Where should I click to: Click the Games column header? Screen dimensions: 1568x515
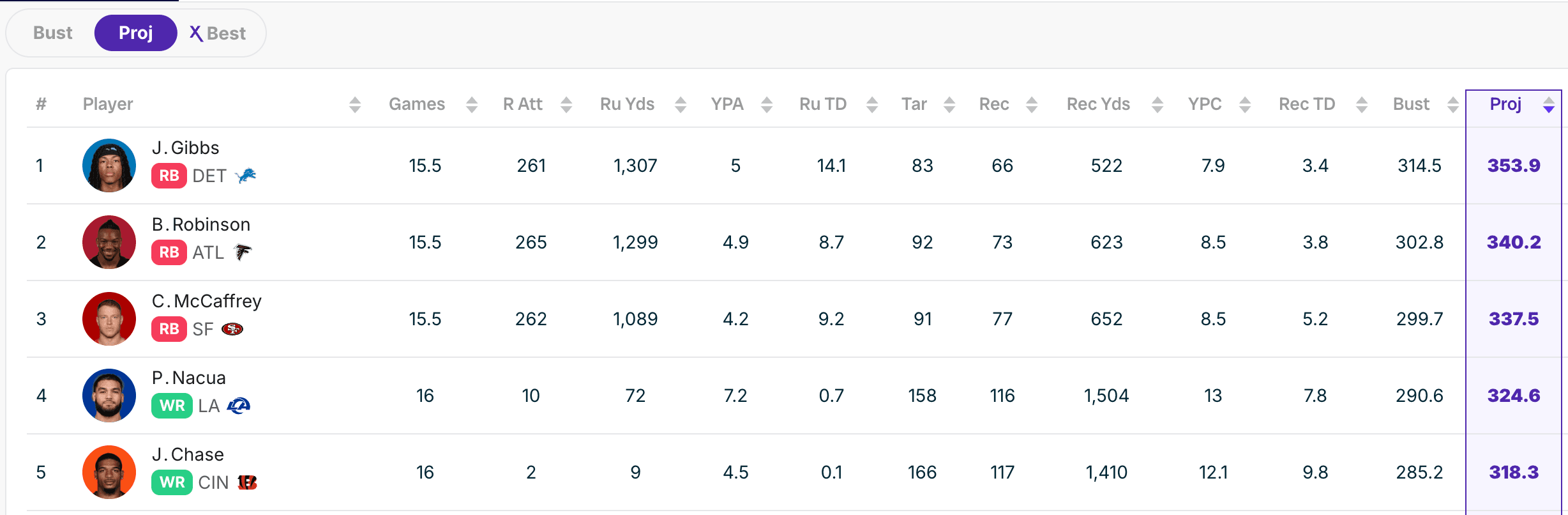[x=417, y=104]
